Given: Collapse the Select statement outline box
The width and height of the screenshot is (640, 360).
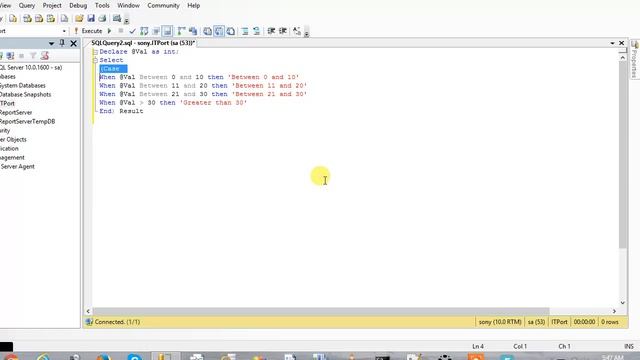Looking at the screenshot, I should point(95,60).
